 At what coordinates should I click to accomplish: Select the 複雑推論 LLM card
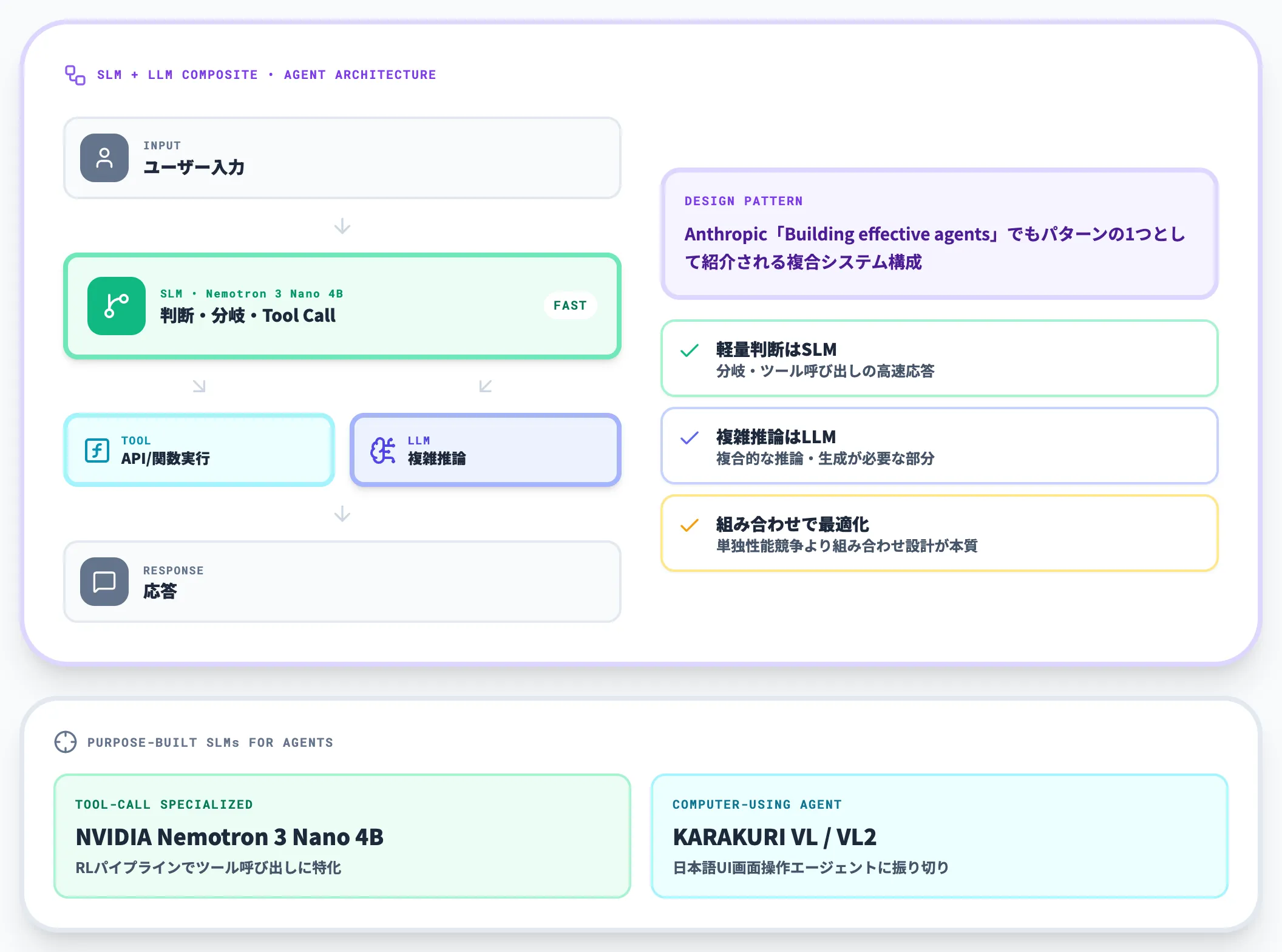click(x=486, y=450)
